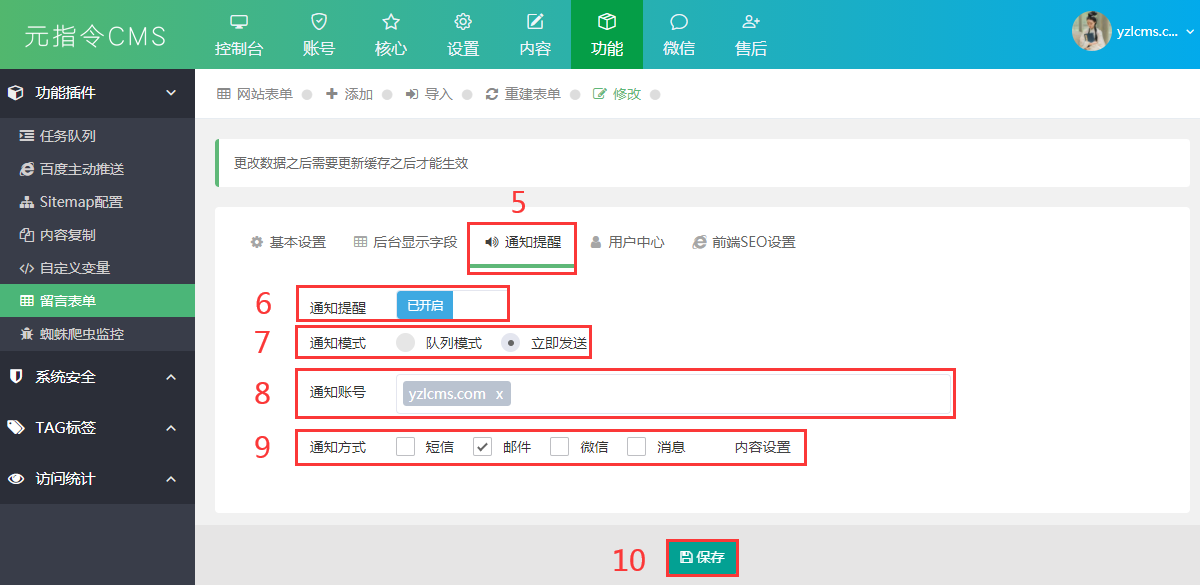Check the 微信 notification checkbox
Screen dimensions: 1200x585
(559, 447)
